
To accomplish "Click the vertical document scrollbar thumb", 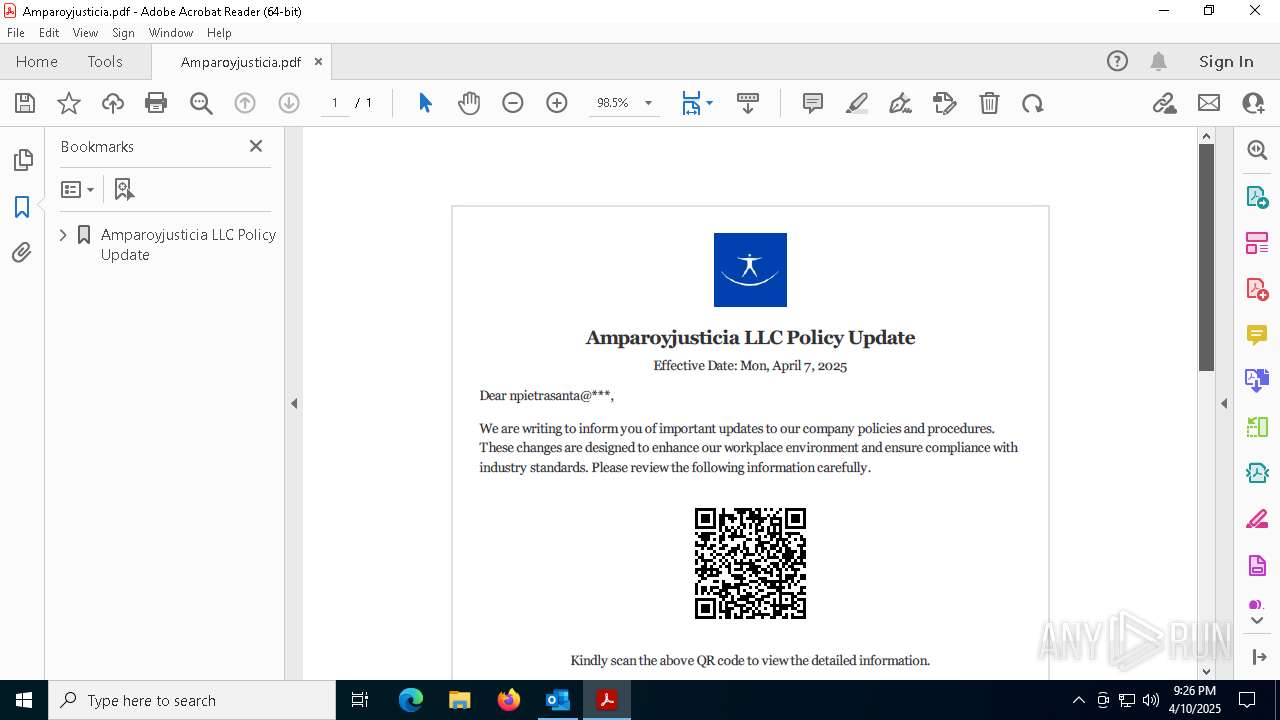I will point(1206,257).
